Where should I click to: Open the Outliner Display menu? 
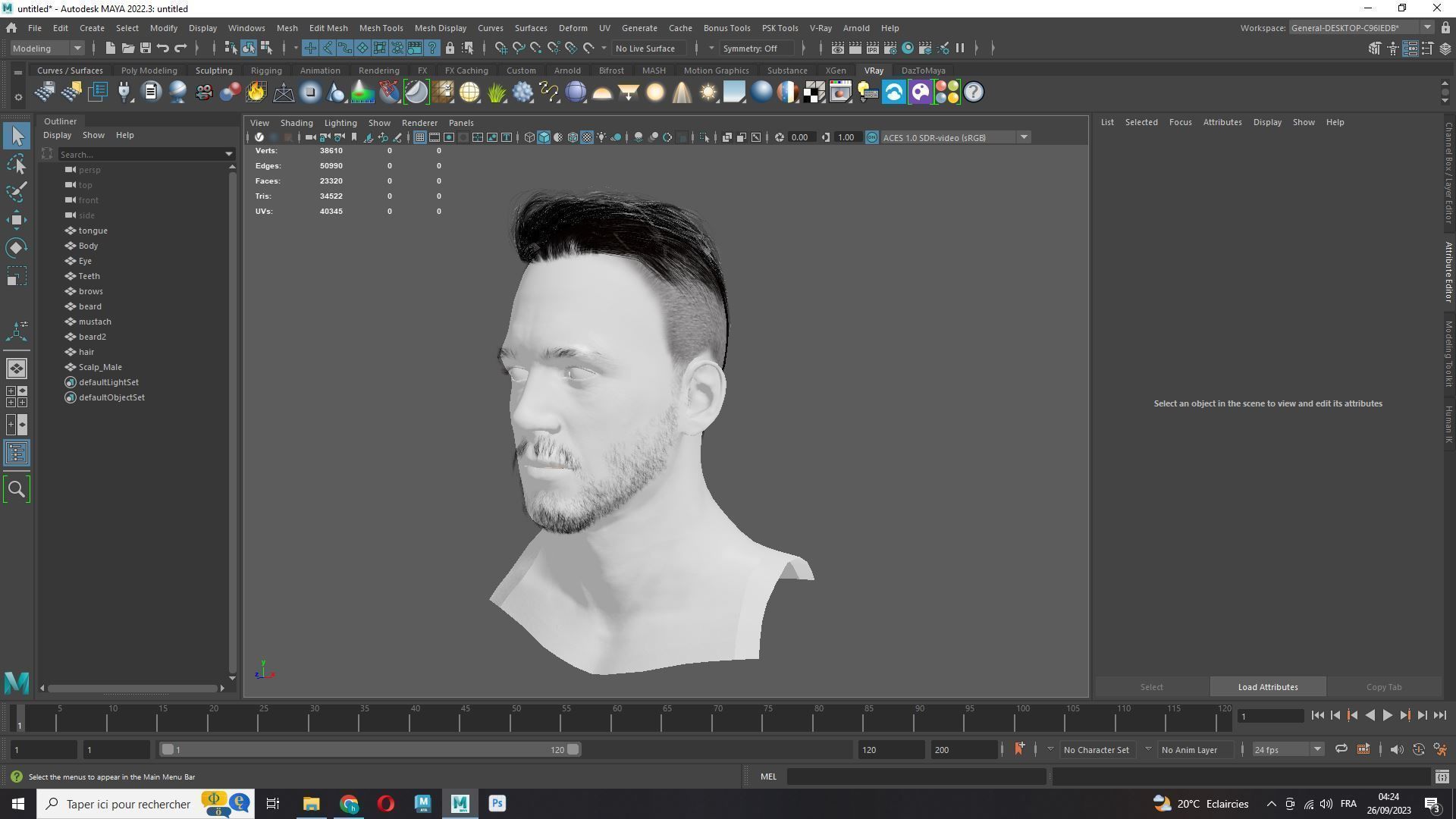(x=57, y=135)
